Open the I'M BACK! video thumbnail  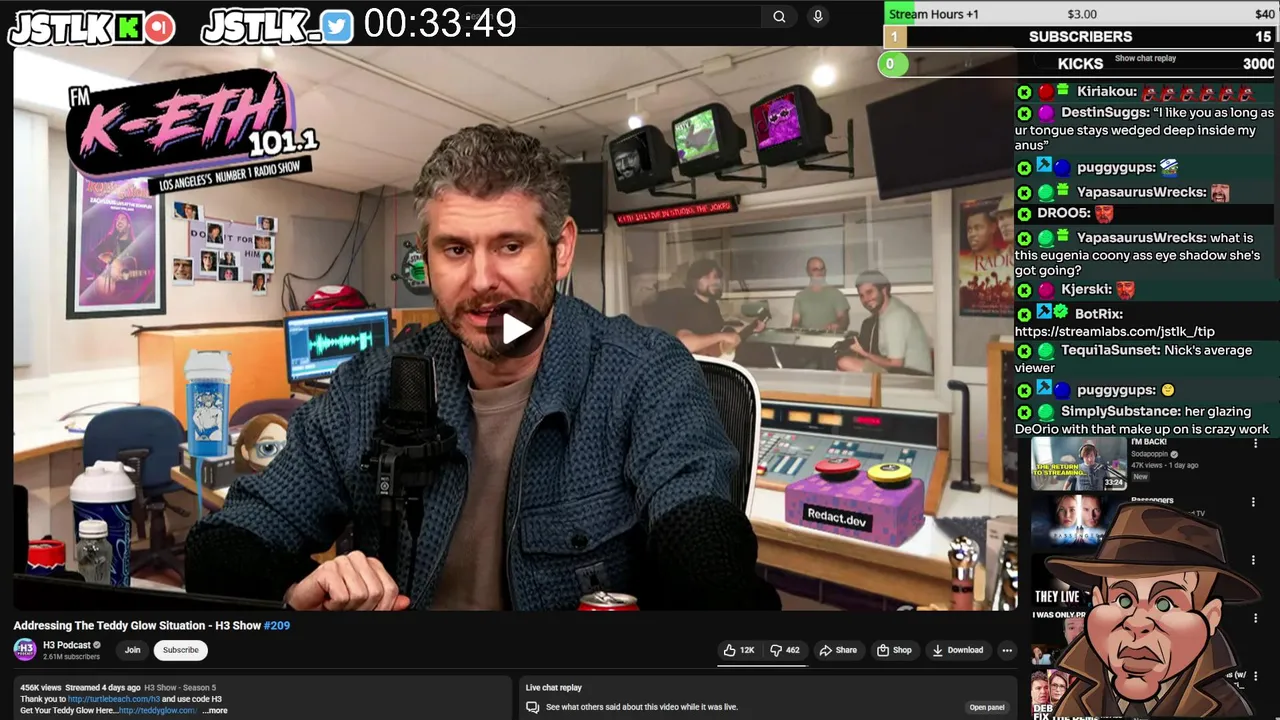click(1078, 464)
